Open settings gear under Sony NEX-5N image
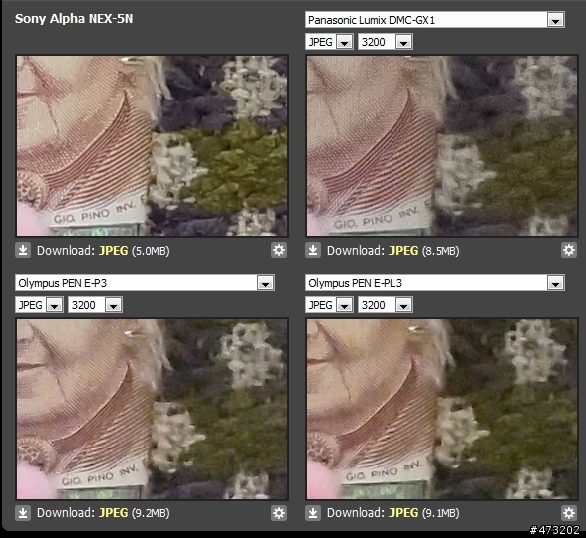Image resolution: width=586 pixels, height=538 pixels. click(279, 250)
